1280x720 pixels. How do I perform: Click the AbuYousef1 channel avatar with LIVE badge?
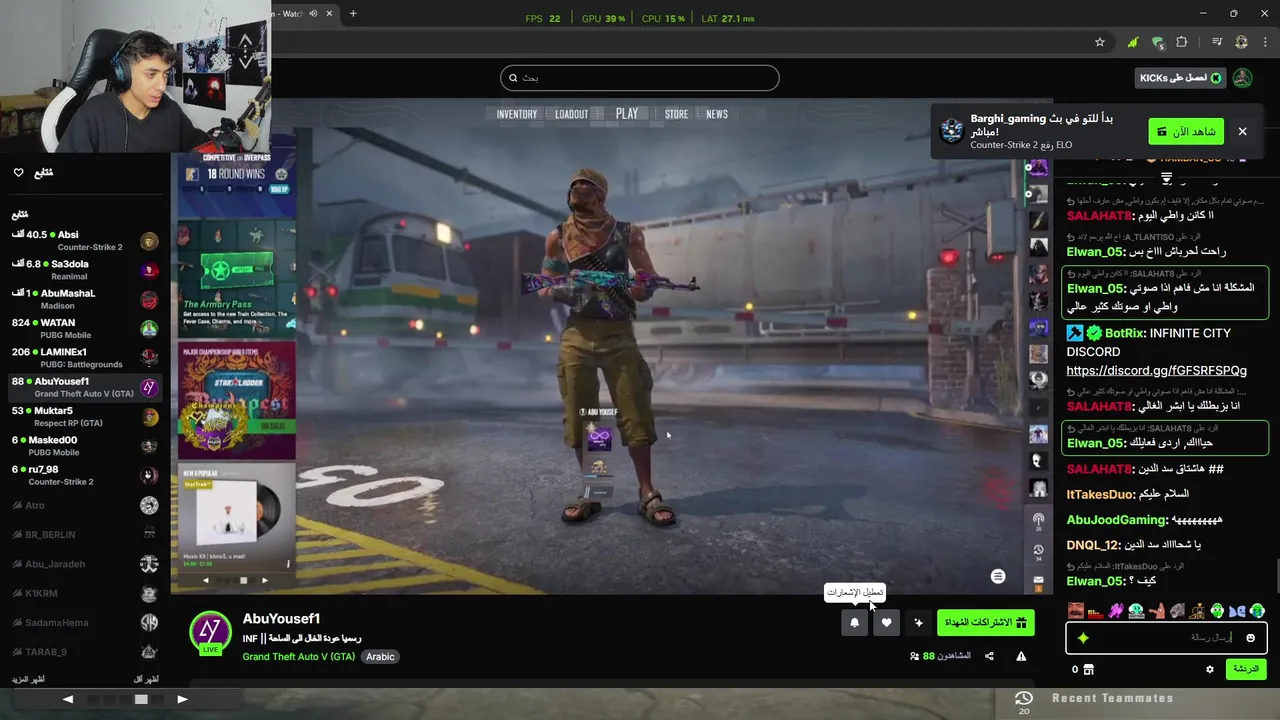pos(210,632)
